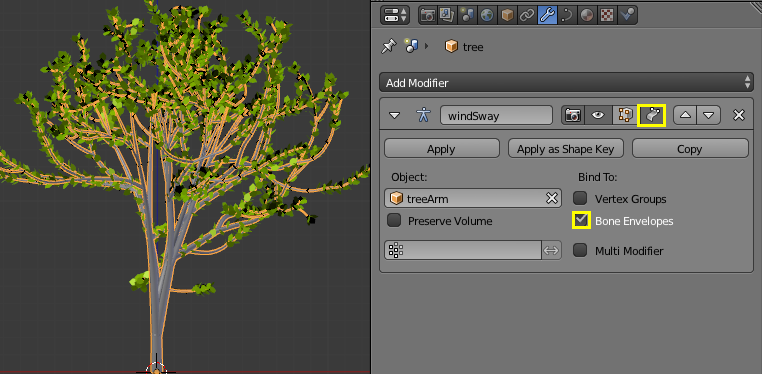The height and width of the screenshot is (374, 762).
Task: Click the armature modifier icon
Action: [x=423, y=115]
